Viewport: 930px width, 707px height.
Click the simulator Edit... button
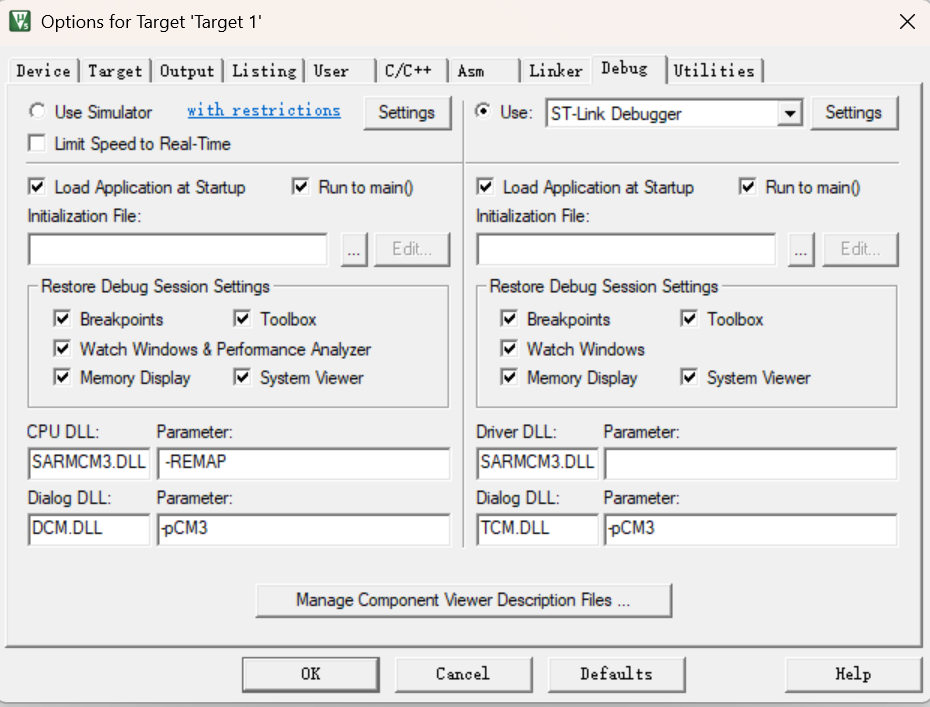[x=412, y=249]
